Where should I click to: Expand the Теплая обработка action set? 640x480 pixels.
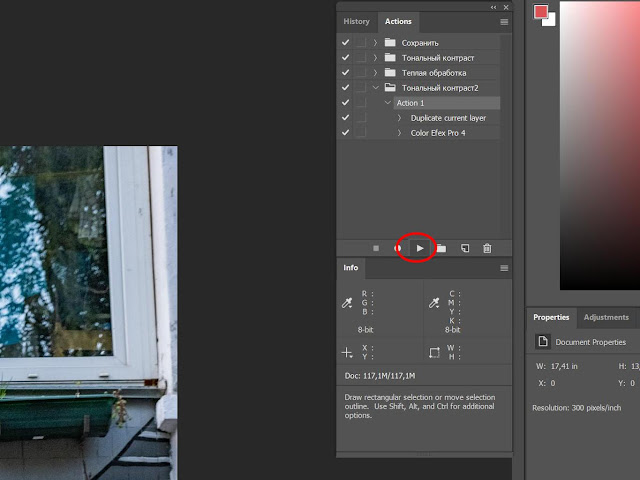(375, 73)
